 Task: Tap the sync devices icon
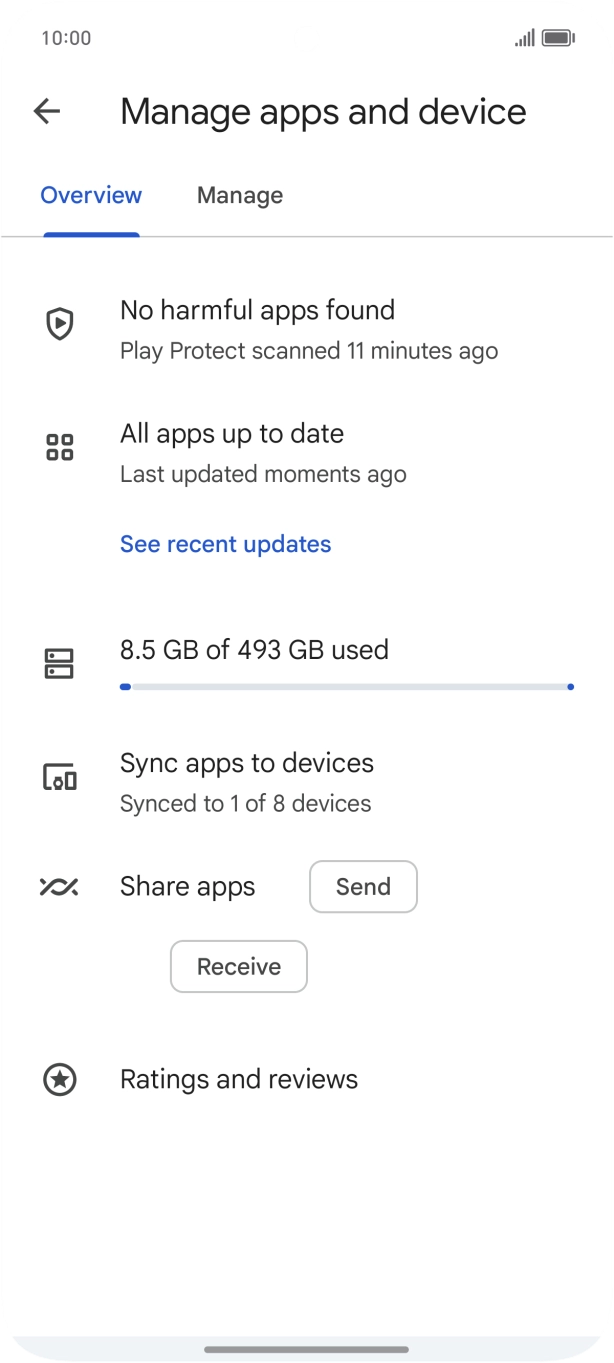(x=60, y=777)
